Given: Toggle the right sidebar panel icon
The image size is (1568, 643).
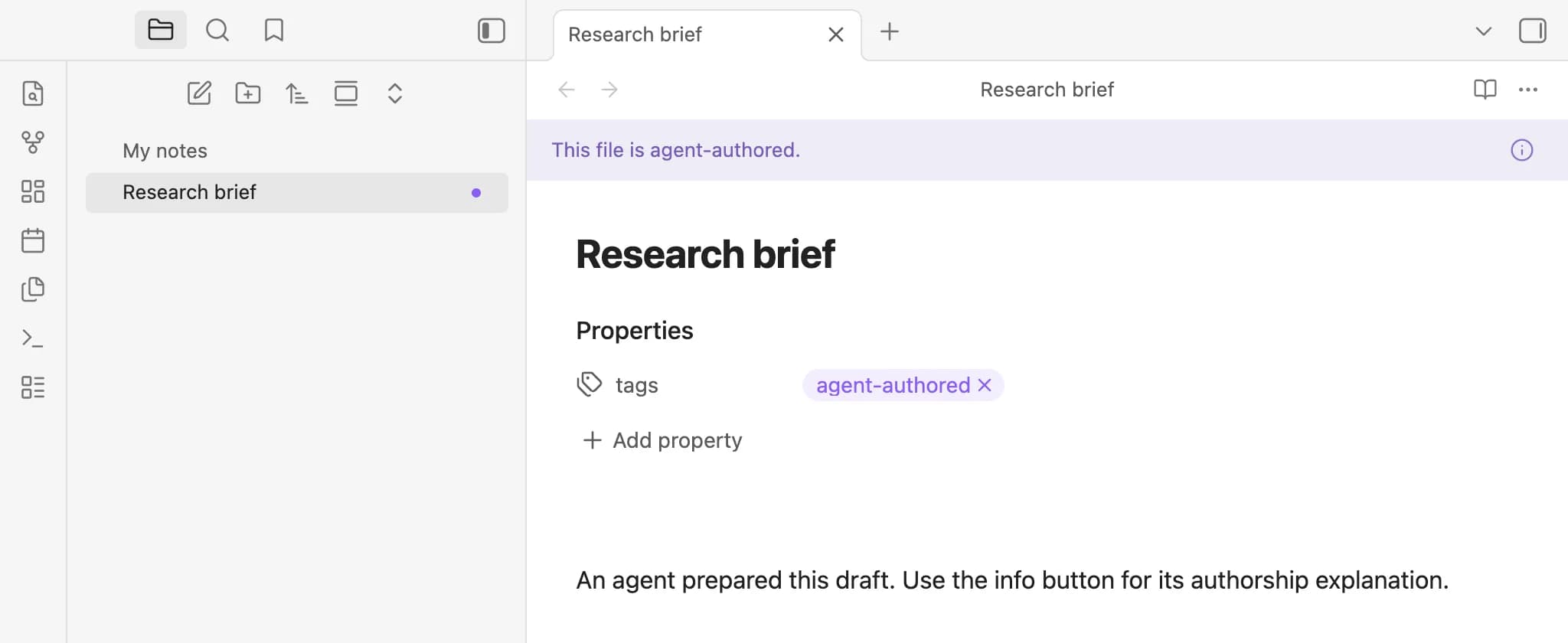Looking at the screenshot, I should coord(1533,31).
